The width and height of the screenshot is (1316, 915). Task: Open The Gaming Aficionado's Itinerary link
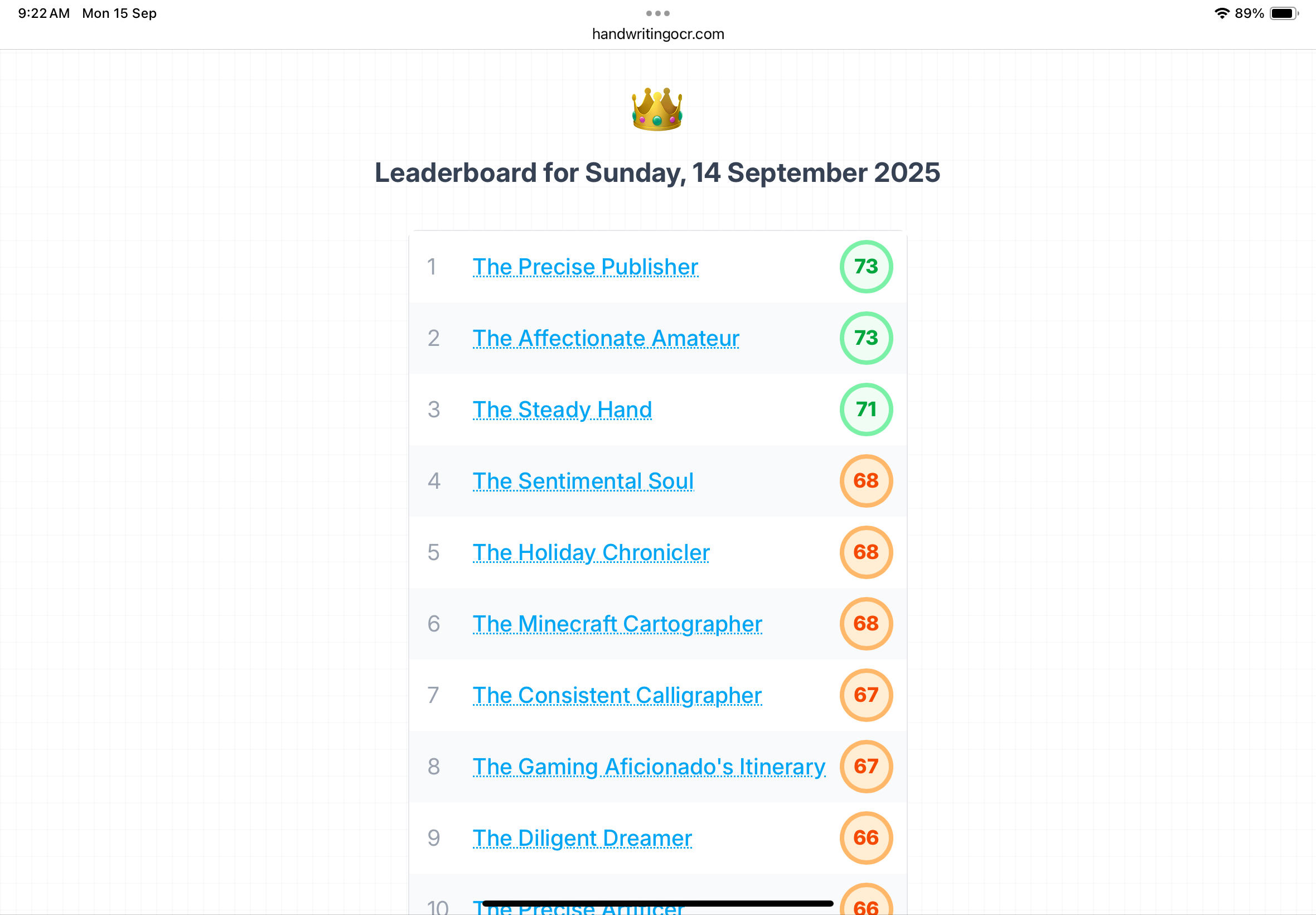click(649, 767)
